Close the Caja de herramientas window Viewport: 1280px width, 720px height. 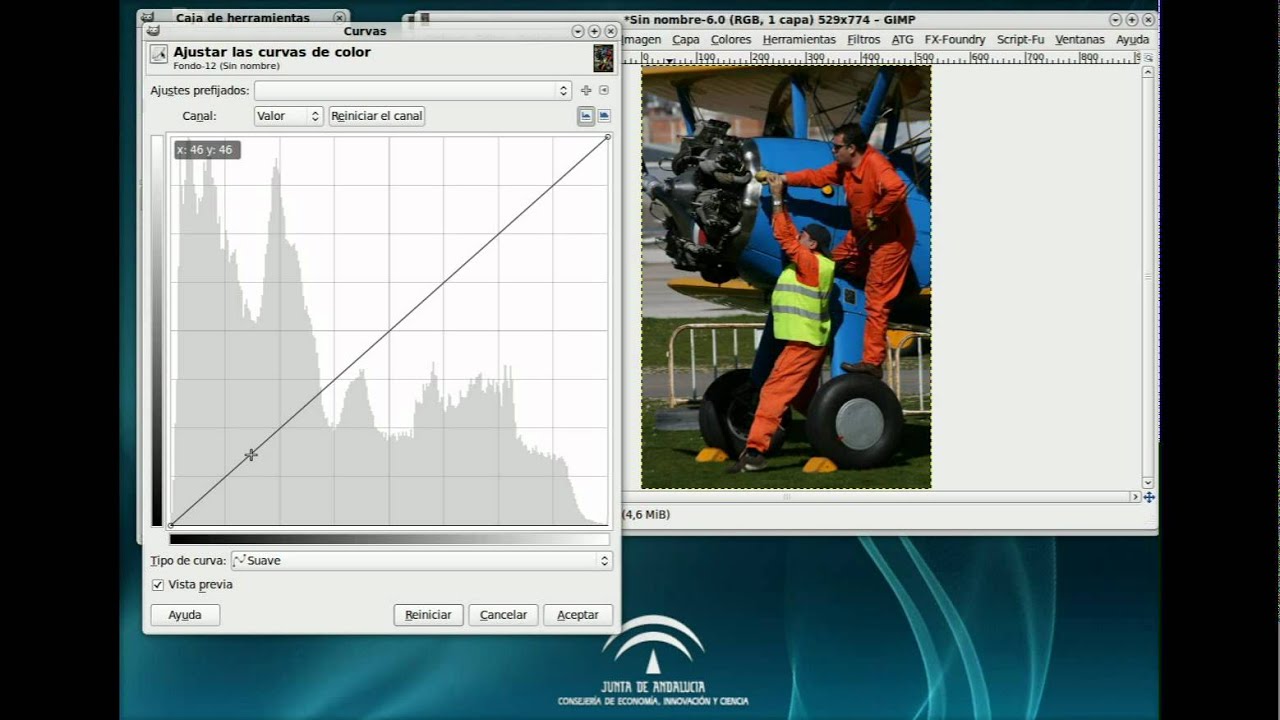339,18
